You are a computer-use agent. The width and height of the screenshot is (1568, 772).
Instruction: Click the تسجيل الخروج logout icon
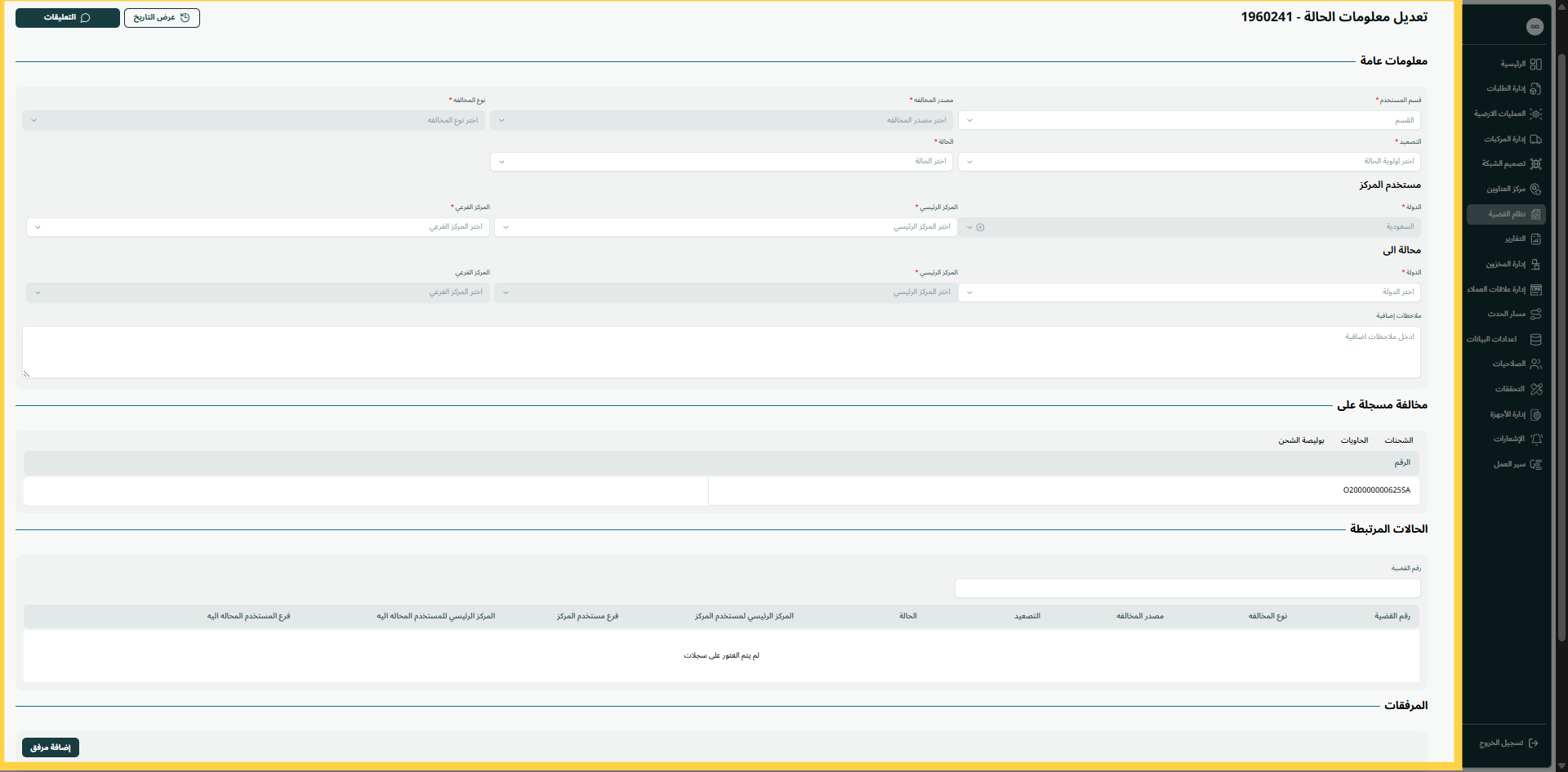(x=1533, y=743)
